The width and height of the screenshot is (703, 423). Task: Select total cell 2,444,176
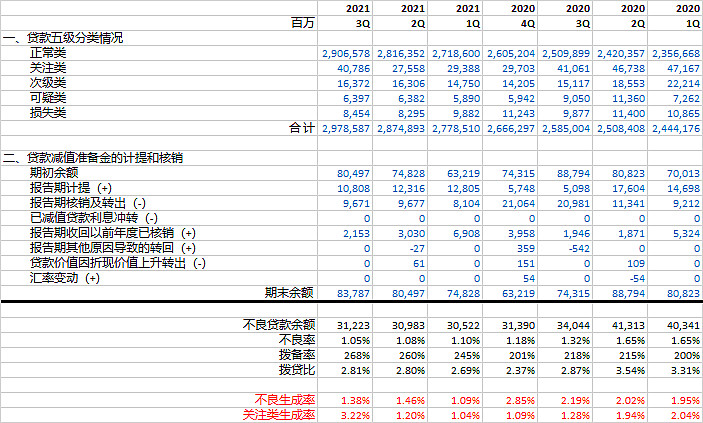pos(676,129)
